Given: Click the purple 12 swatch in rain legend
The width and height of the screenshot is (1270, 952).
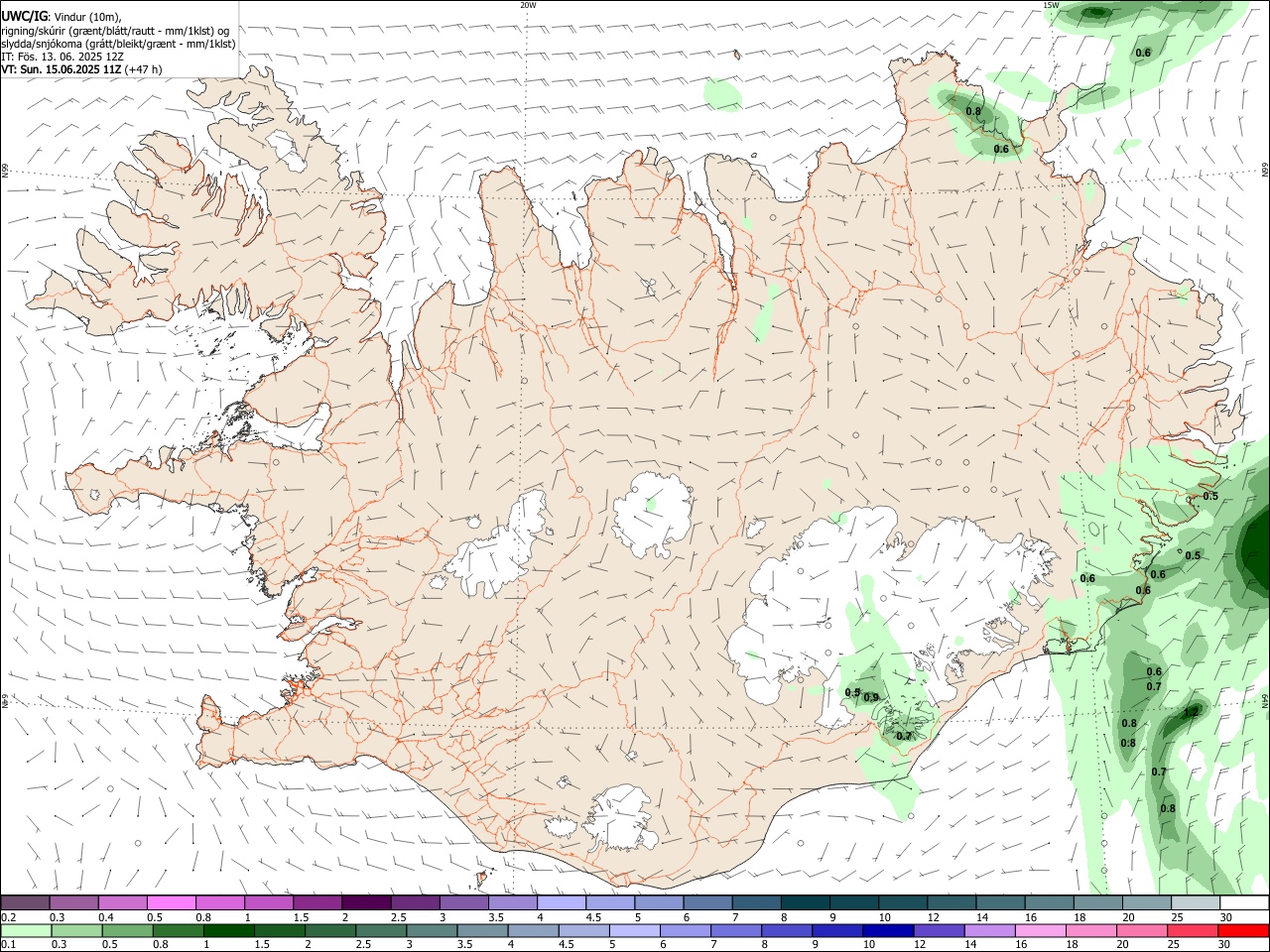Looking at the screenshot, I should point(939,931).
